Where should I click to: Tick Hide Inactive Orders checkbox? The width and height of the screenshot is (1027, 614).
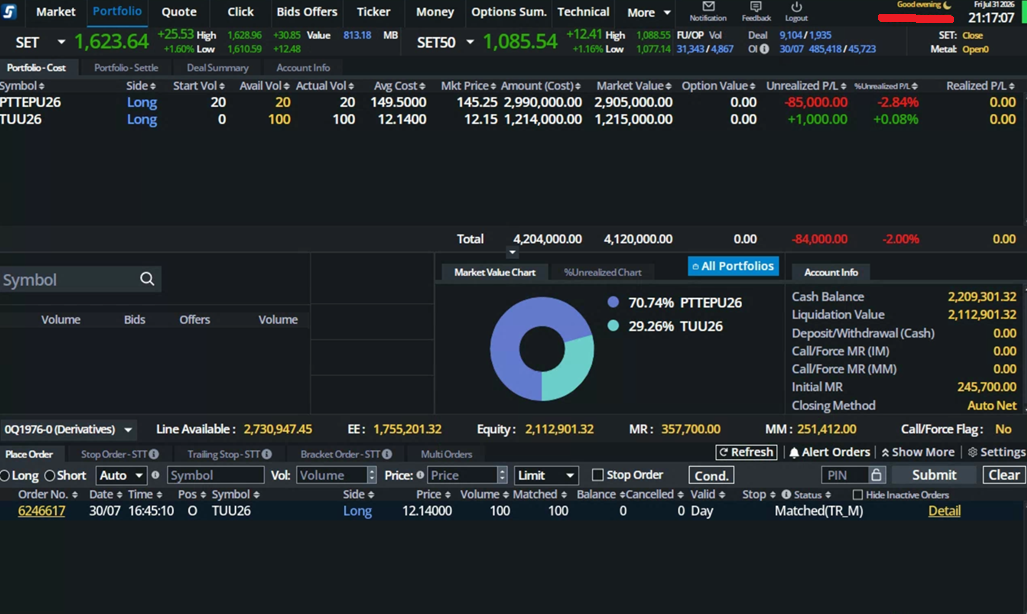click(857, 495)
